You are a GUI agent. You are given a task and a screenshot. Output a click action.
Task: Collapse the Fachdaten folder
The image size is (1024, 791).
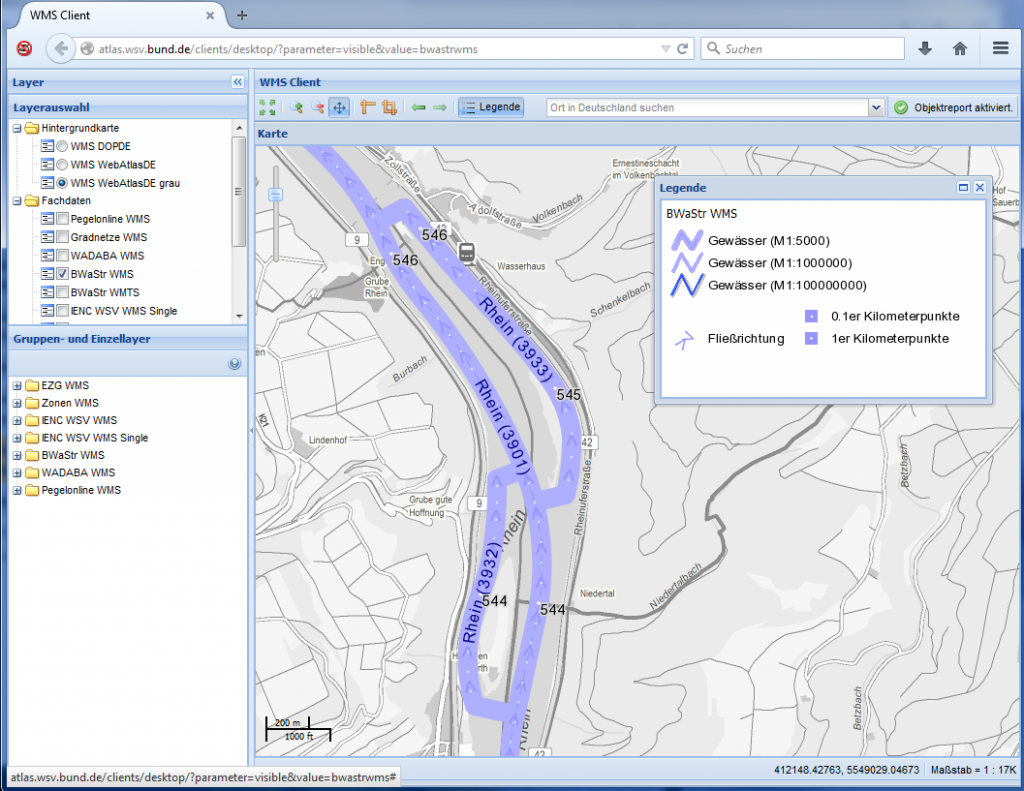click(17, 201)
